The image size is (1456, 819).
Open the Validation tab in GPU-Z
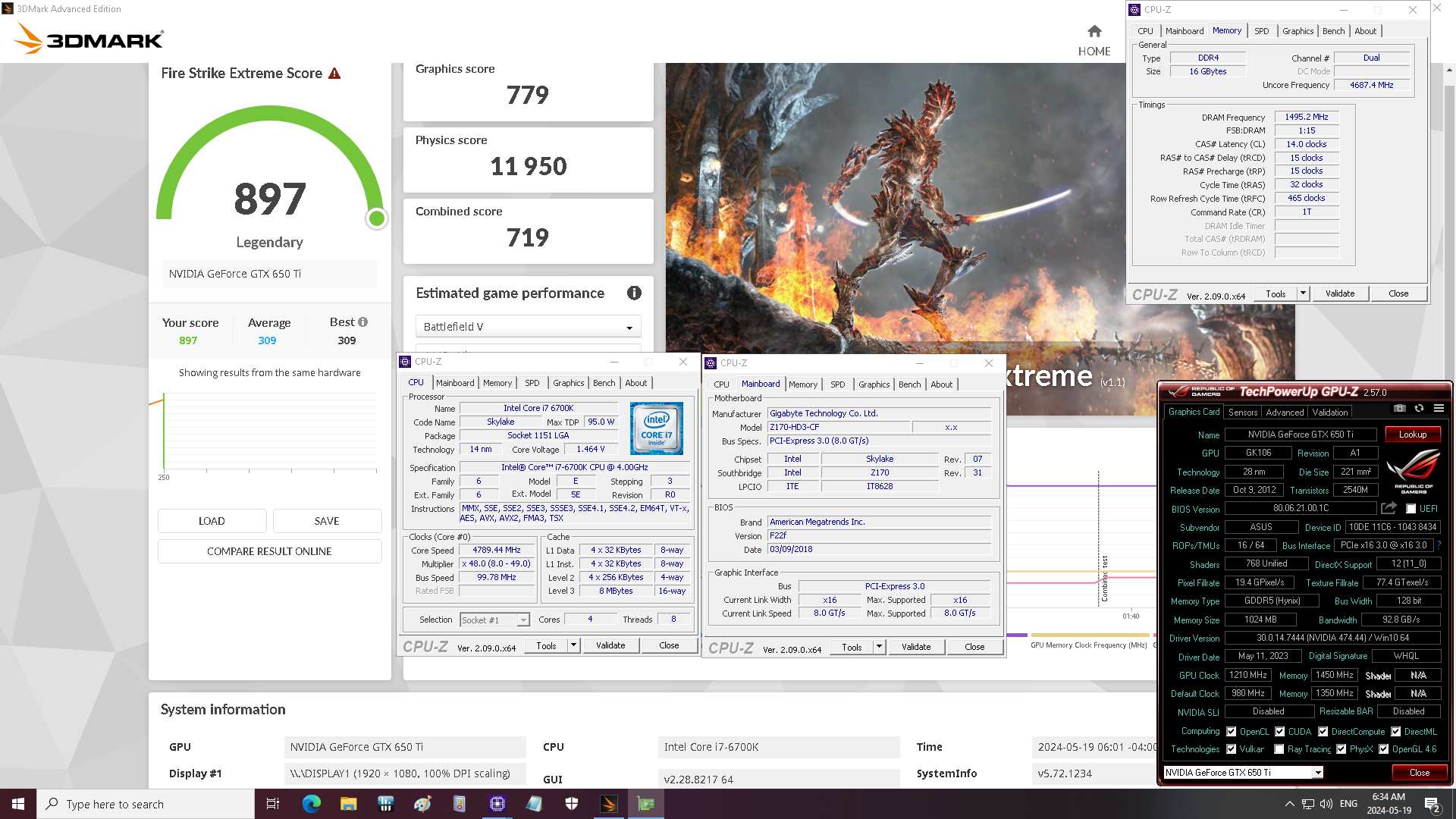point(1330,413)
